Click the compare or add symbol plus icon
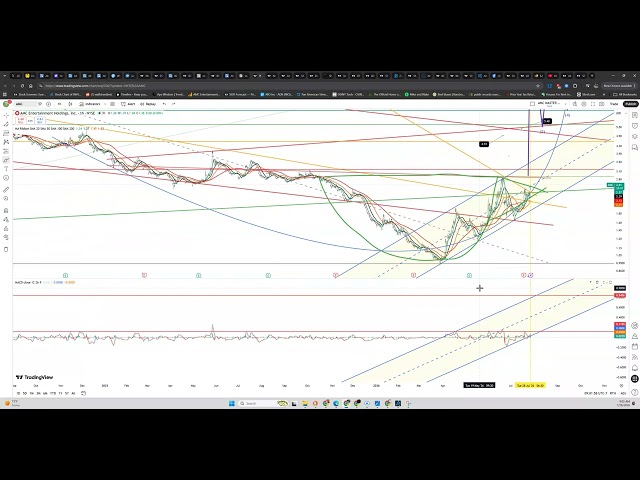 [x=49, y=104]
